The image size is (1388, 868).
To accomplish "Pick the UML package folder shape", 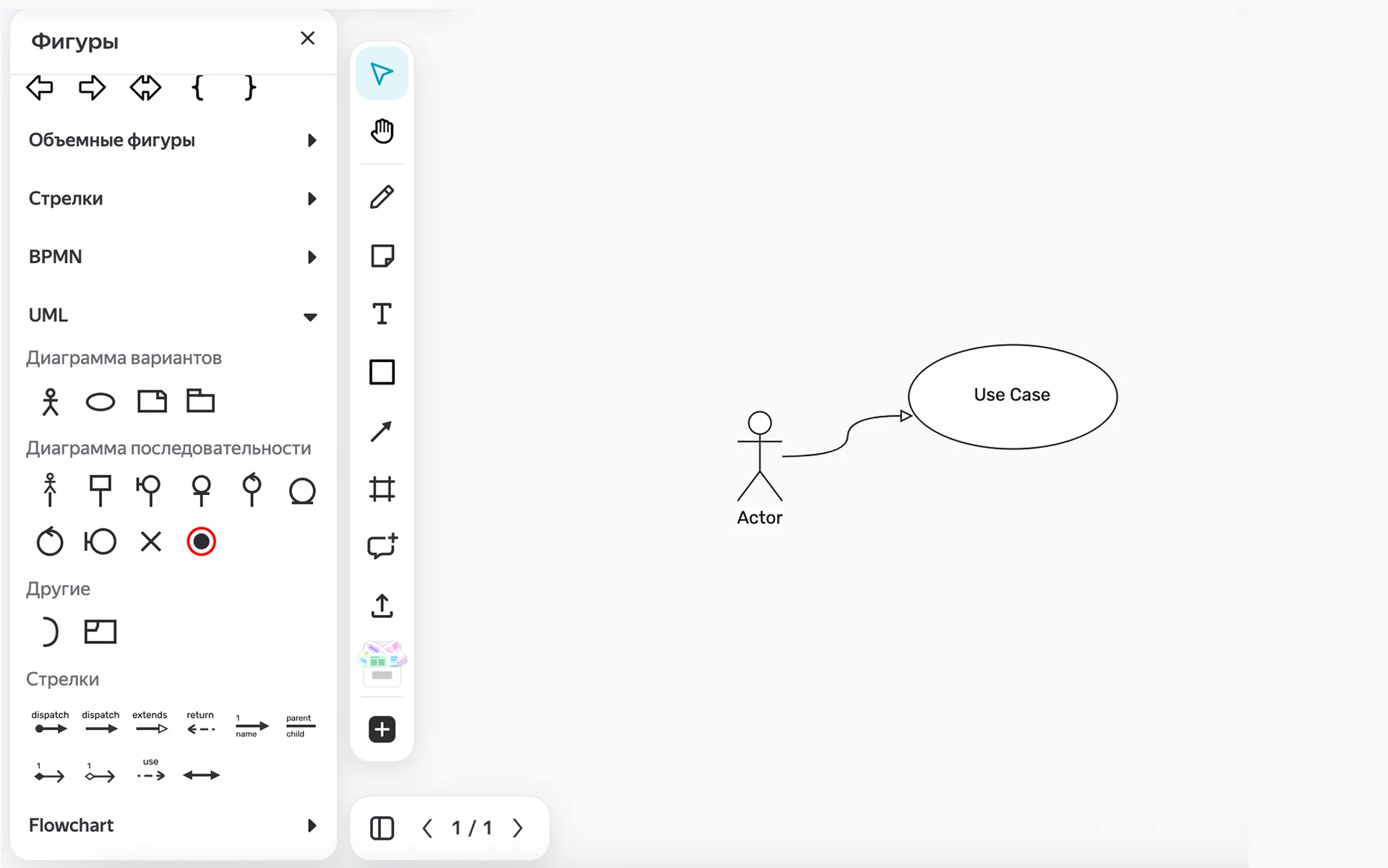I will point(200,400).
